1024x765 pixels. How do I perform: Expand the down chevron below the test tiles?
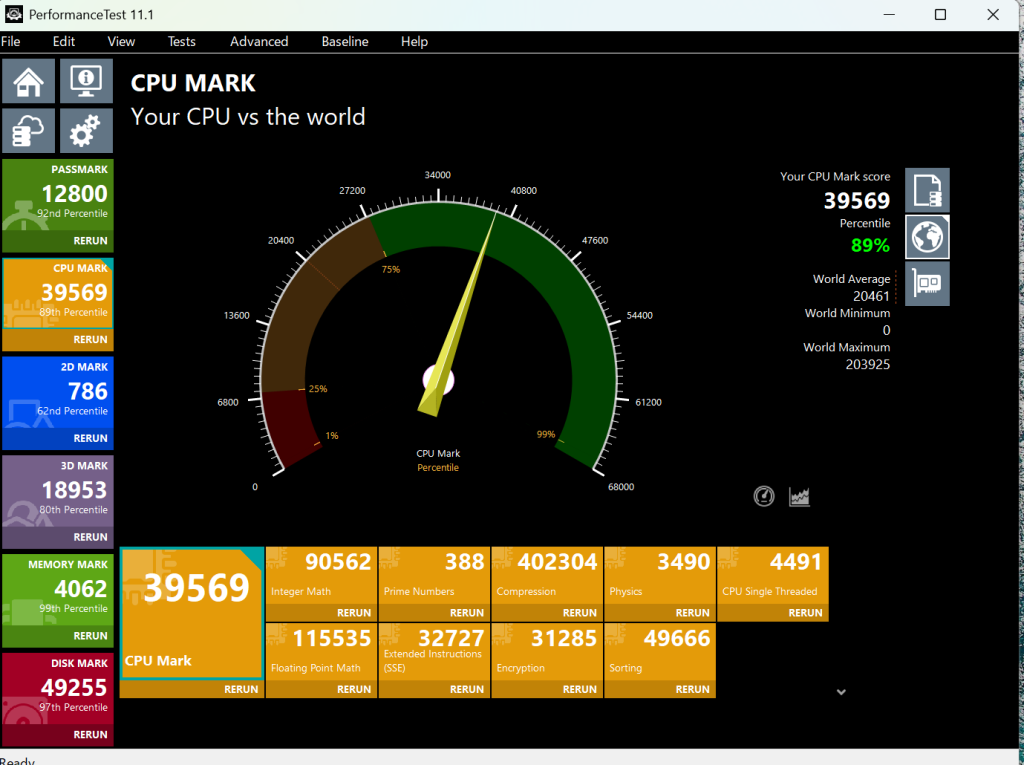click(841, 691)
